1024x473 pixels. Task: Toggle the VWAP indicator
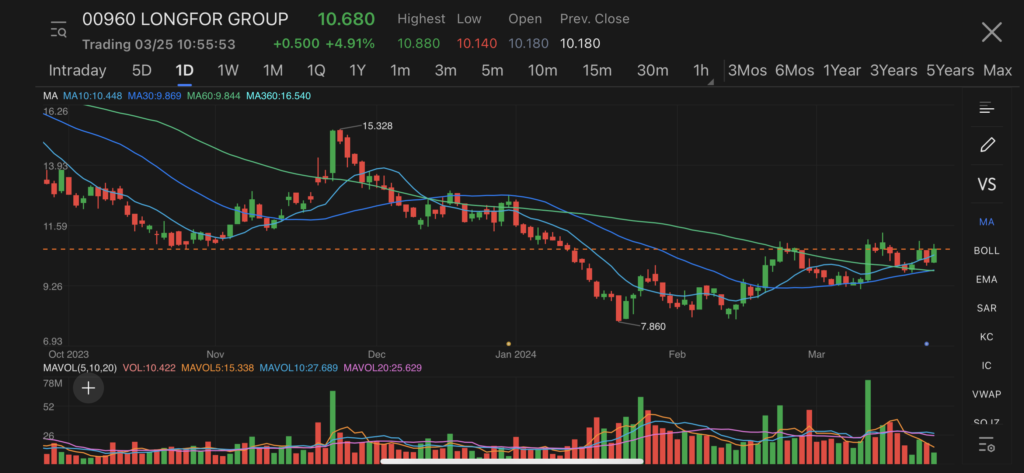[x=986, y=394]
